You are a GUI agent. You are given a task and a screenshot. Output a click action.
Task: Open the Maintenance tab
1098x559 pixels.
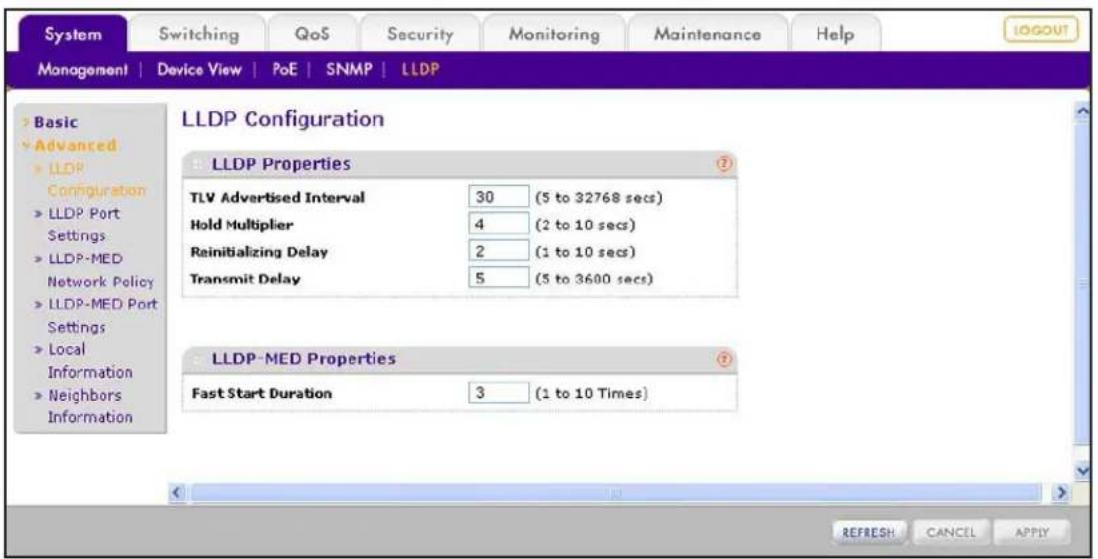[x=707, y=34]
